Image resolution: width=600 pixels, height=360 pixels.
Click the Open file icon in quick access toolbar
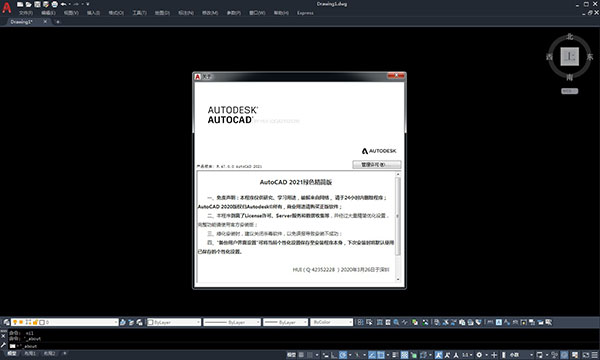(x=29, y=4)
